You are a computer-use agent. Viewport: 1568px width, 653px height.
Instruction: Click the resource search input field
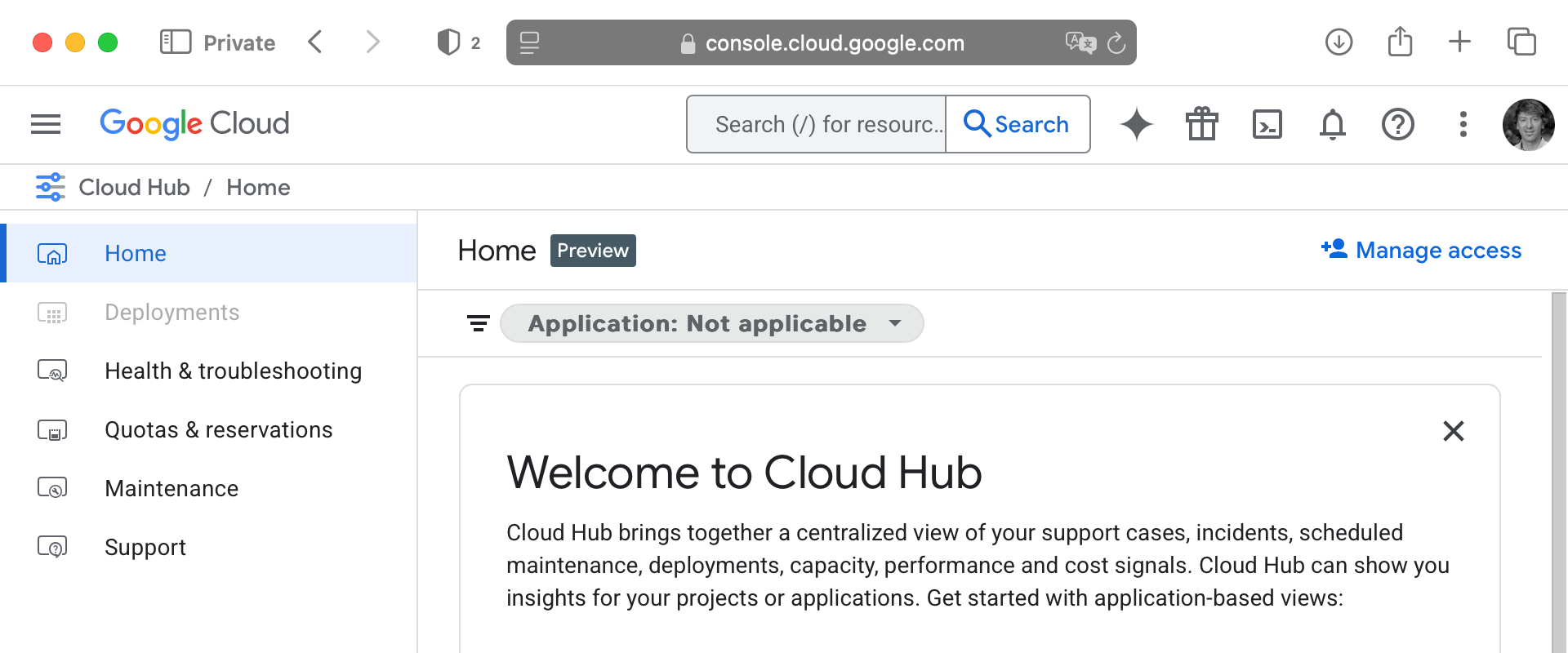pos(817,124)
